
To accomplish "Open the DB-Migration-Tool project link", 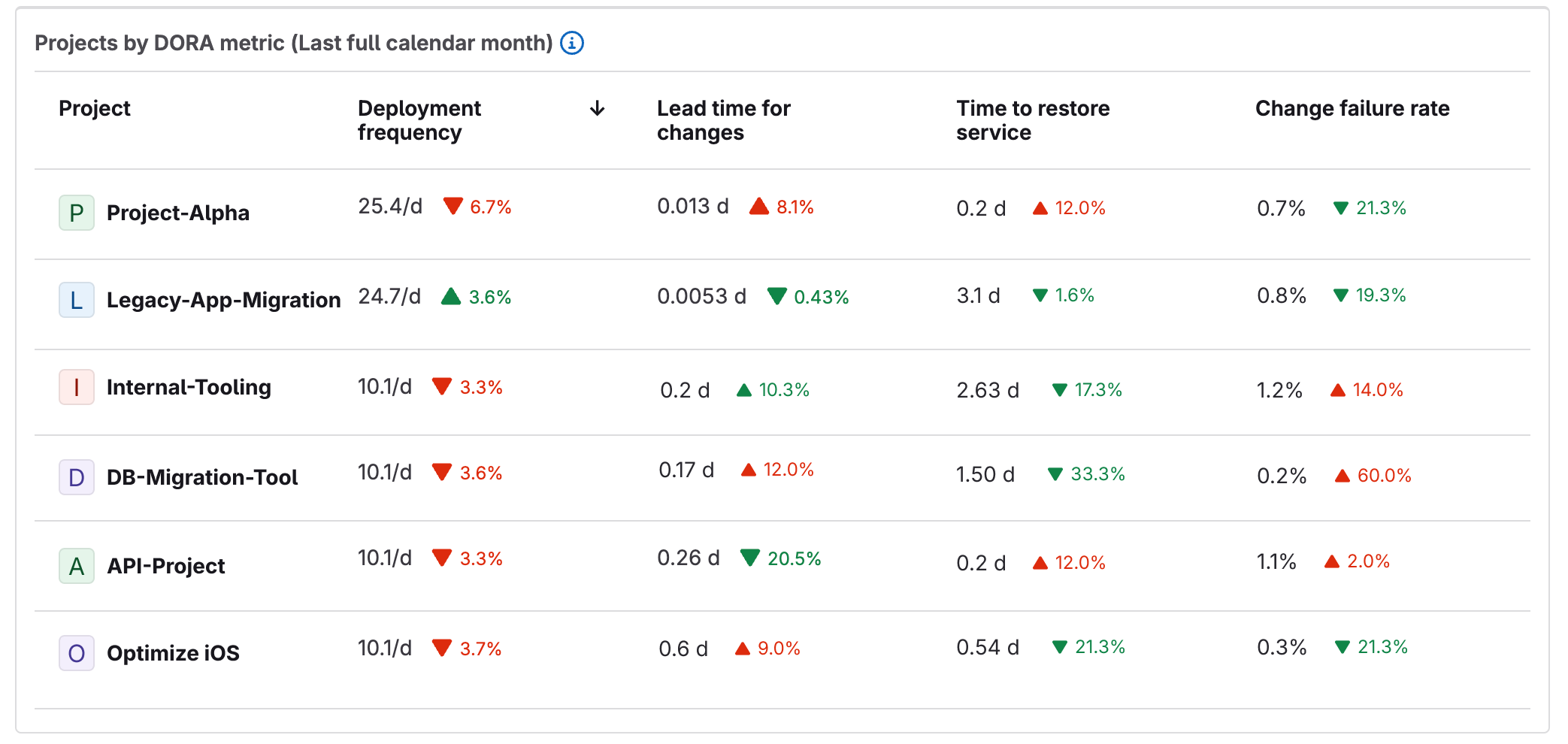I will pos(202,476).
